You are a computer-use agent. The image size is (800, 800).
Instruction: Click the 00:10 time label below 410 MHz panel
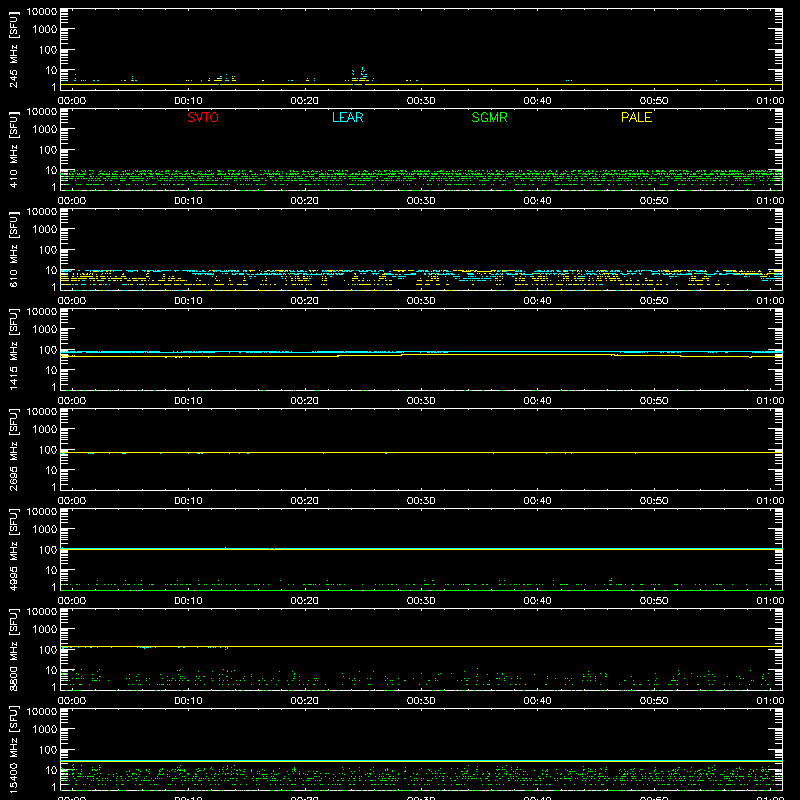188,201
